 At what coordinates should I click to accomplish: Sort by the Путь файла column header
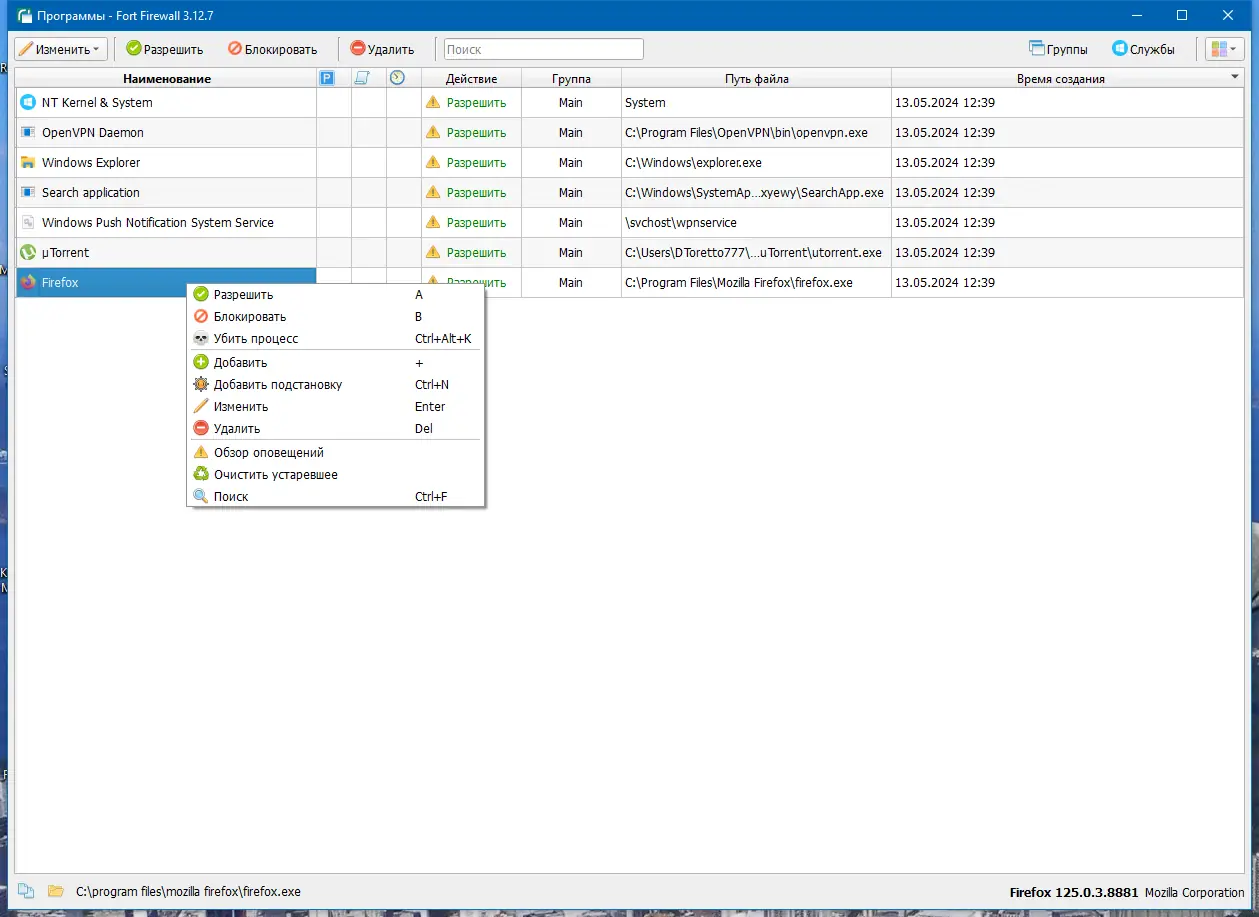tap(756, 78)
